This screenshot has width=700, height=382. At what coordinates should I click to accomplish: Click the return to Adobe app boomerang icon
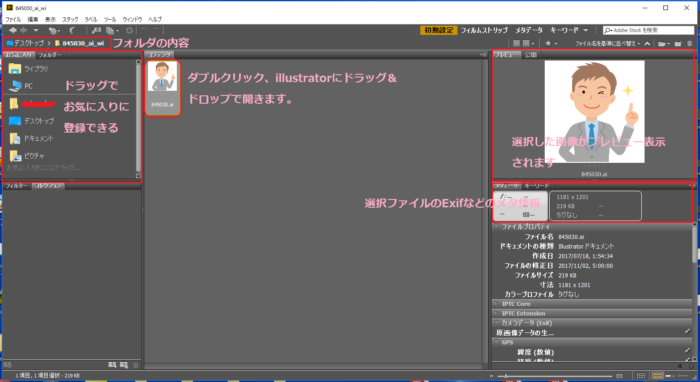[72, 30]
